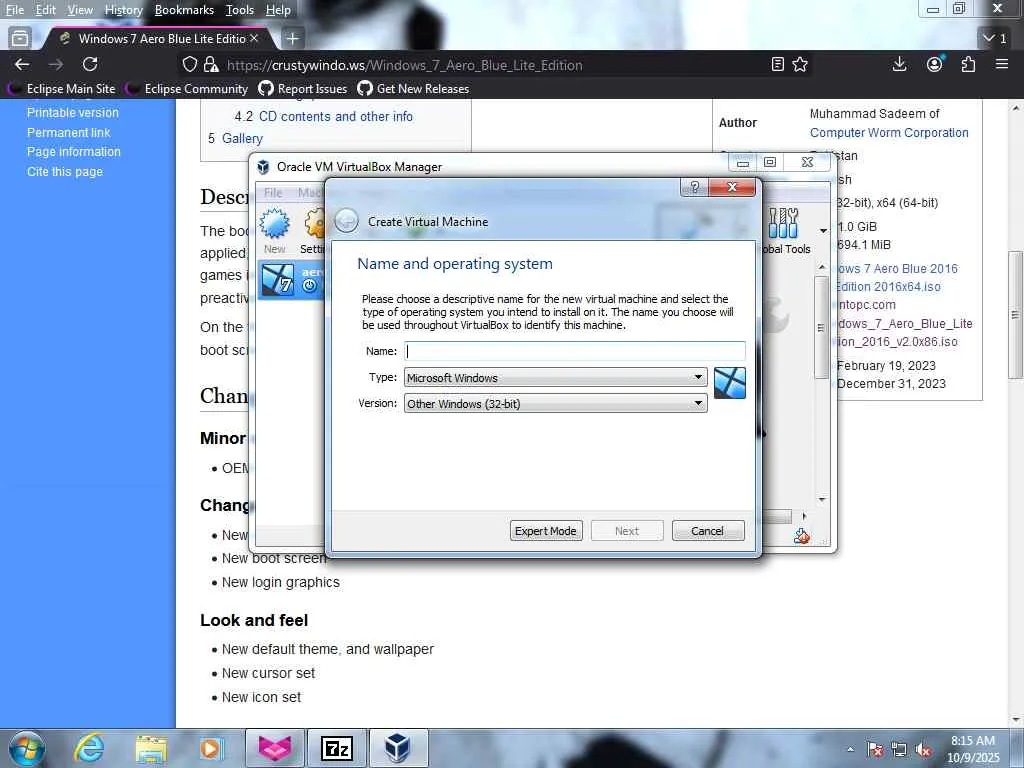
Task: Click Firefox back arrow button
Action: pos(22,64)
